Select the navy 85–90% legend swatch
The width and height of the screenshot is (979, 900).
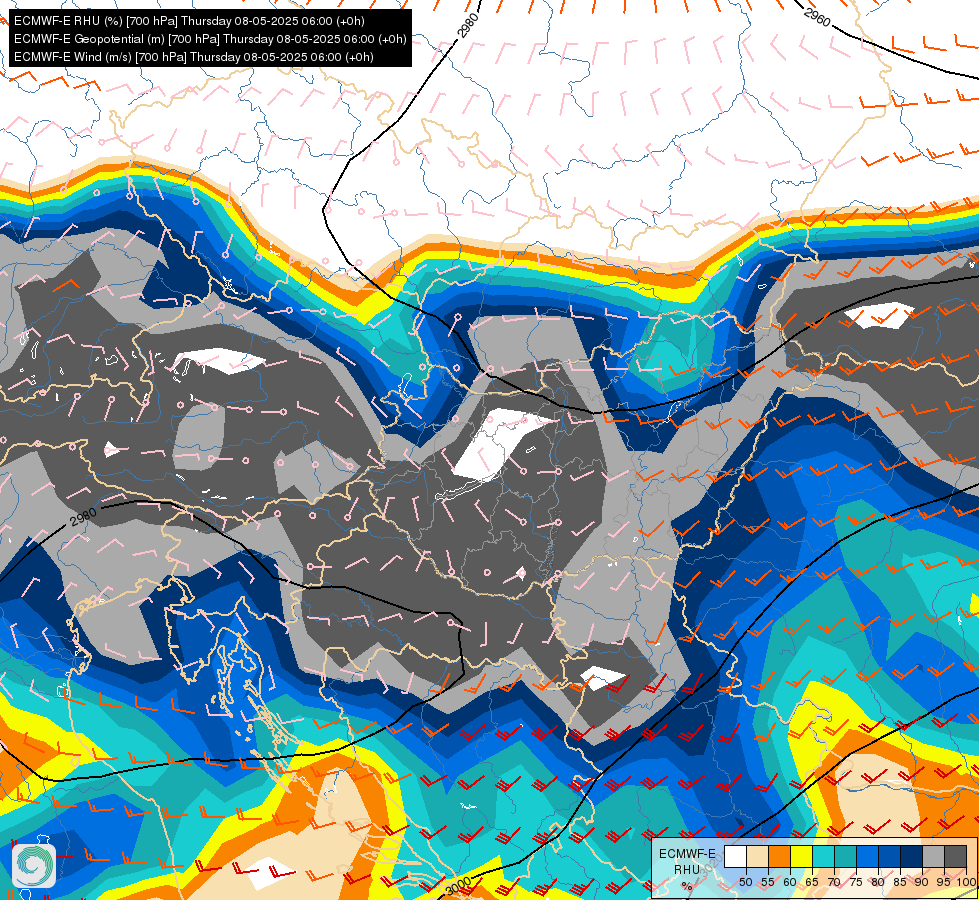tap(912, 857)
